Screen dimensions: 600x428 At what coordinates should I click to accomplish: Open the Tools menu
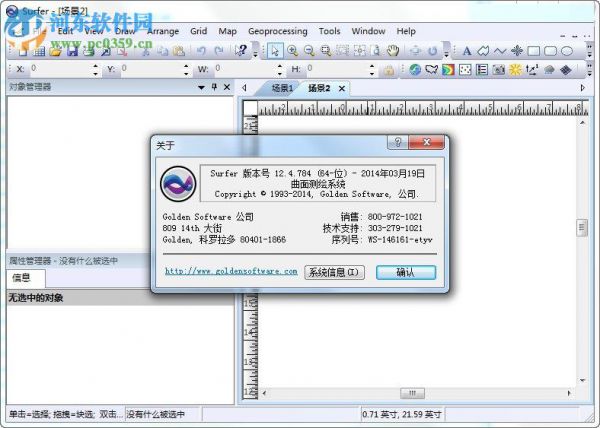click(x=329, y=31)
